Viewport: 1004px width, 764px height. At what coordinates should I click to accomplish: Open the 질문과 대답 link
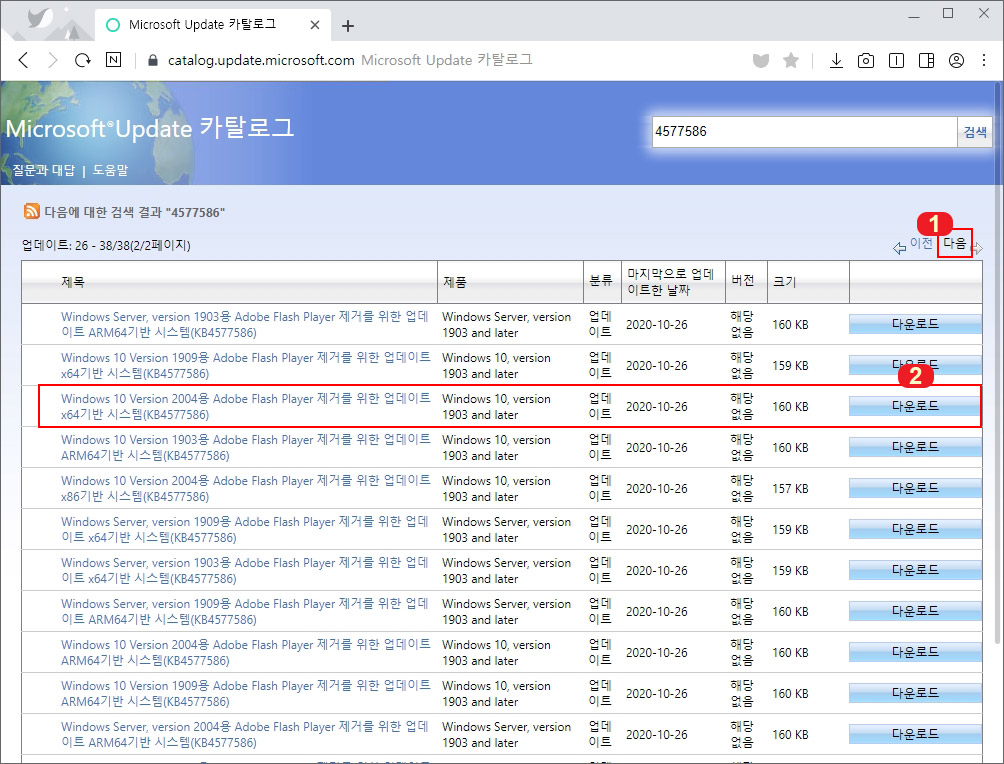pyautogui.click(x=44, y=170)
